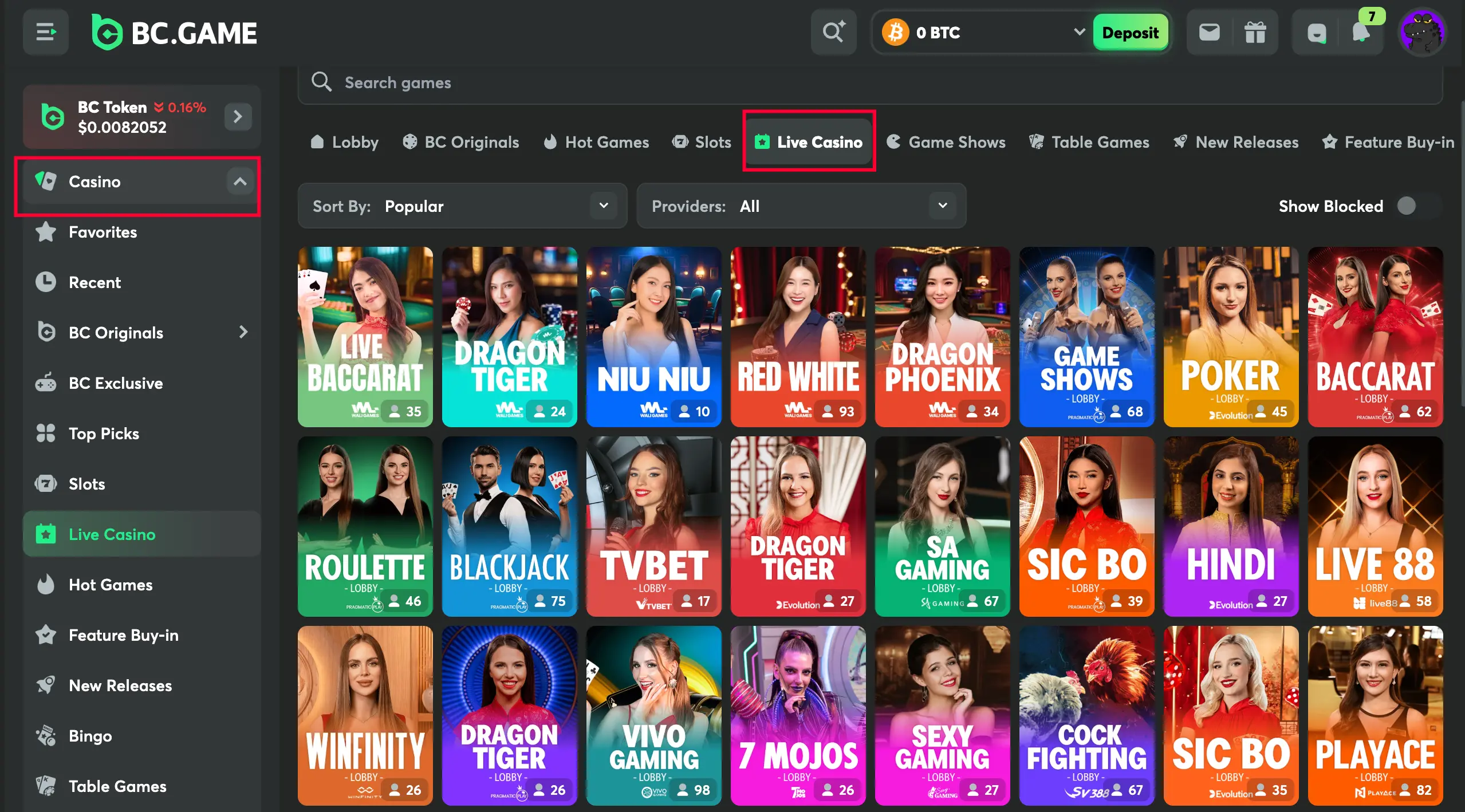
Task: Open the Hindi game thumbnail
Action: coord(1231,526)
